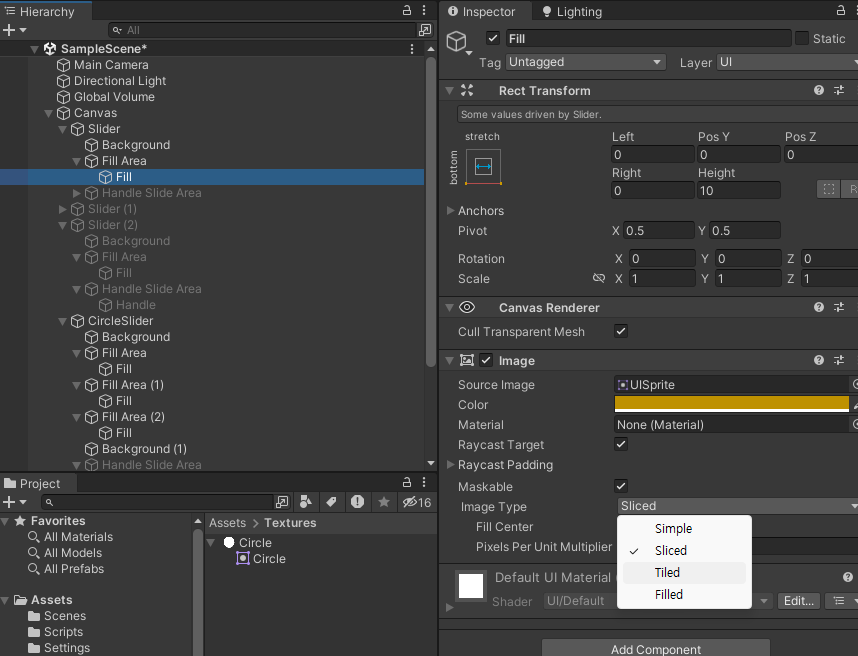This screenshot has height=656, width=858.
Task: Open the Image Color swatch
Action: click(732, 404)
